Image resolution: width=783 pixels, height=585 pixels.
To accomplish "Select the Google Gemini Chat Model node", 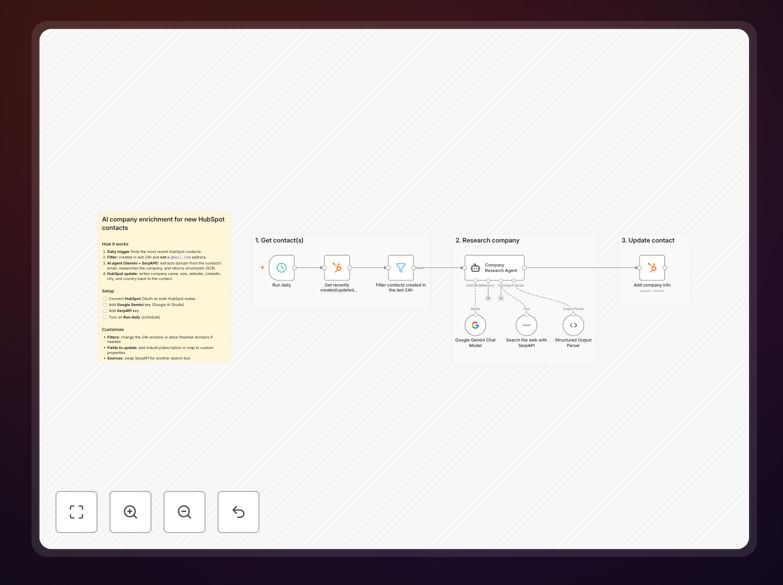I will [x=475, y=325].
